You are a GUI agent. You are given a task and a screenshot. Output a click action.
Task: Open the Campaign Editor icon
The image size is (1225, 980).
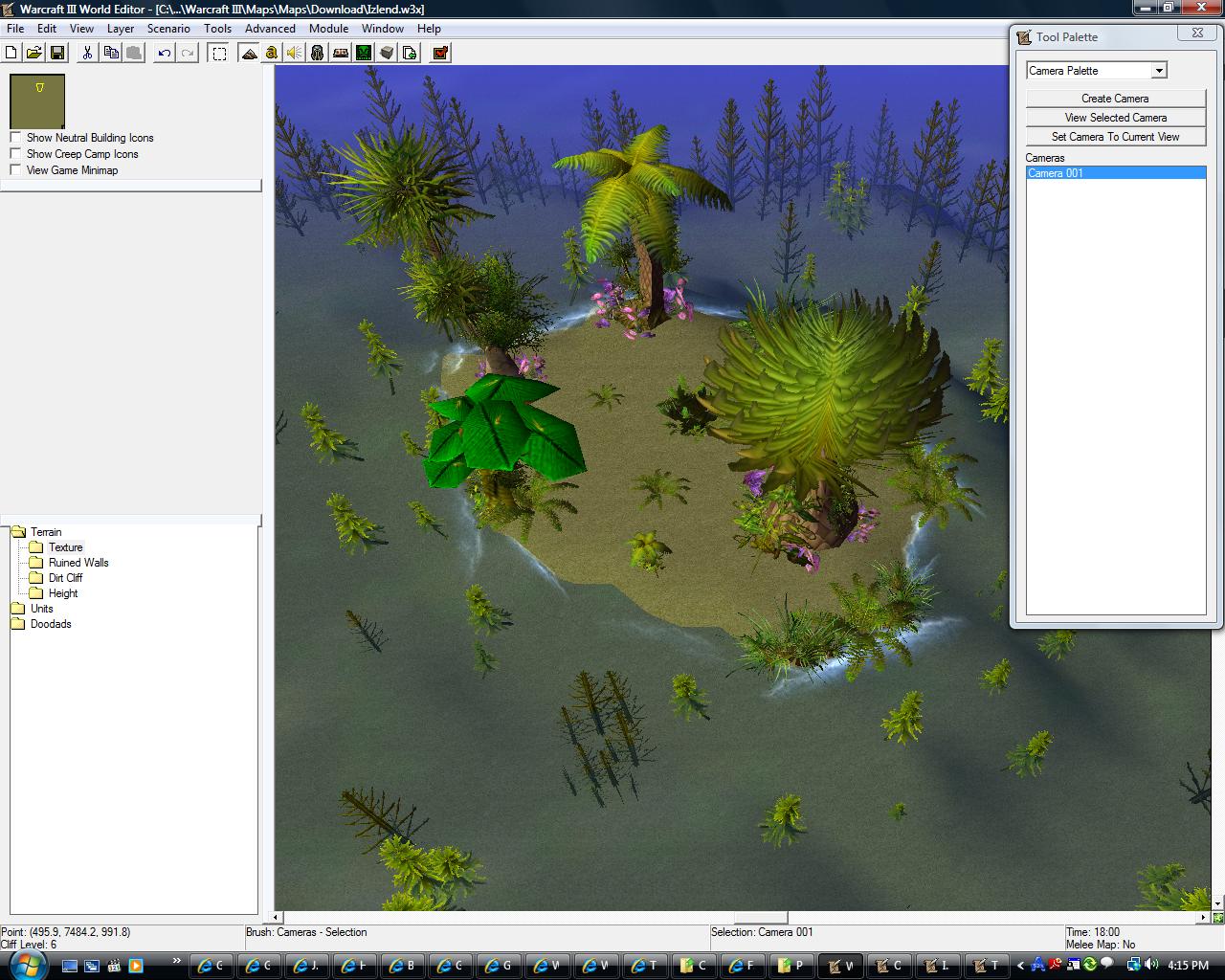pos(341,53)
